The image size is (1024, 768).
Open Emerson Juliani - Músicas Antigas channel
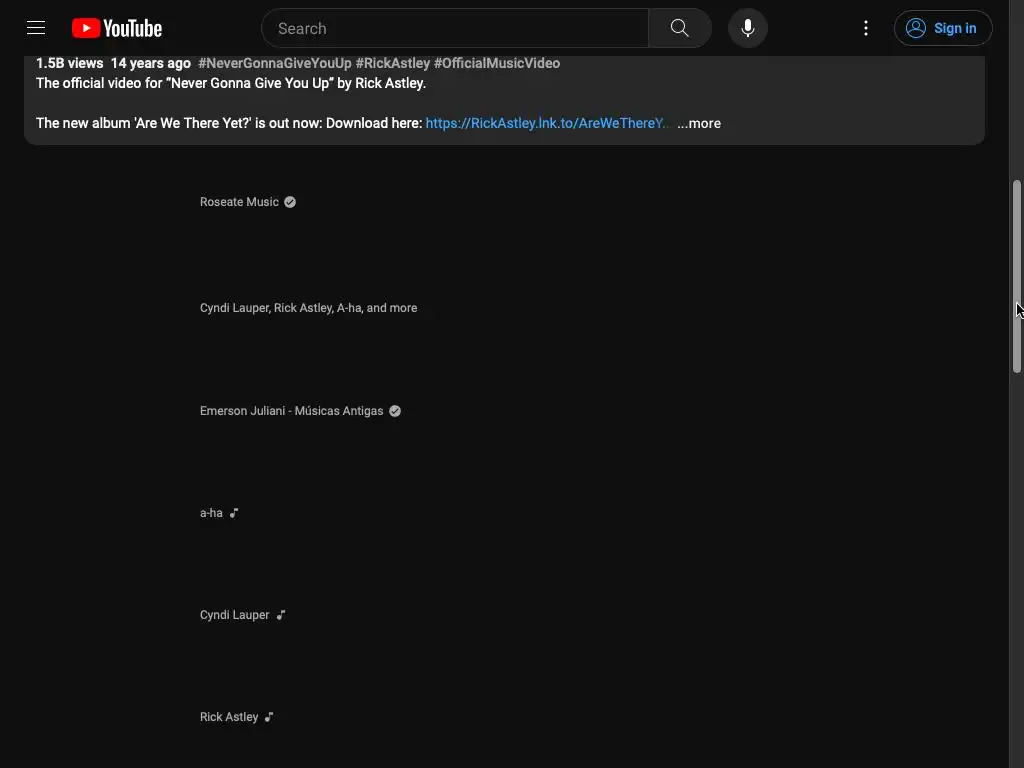pos(291,411)
